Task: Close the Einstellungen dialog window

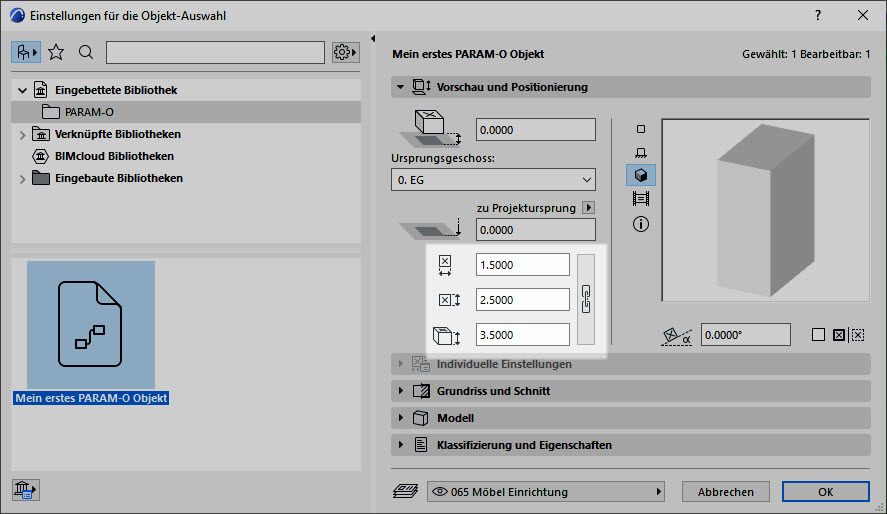Action: (863, 15)
